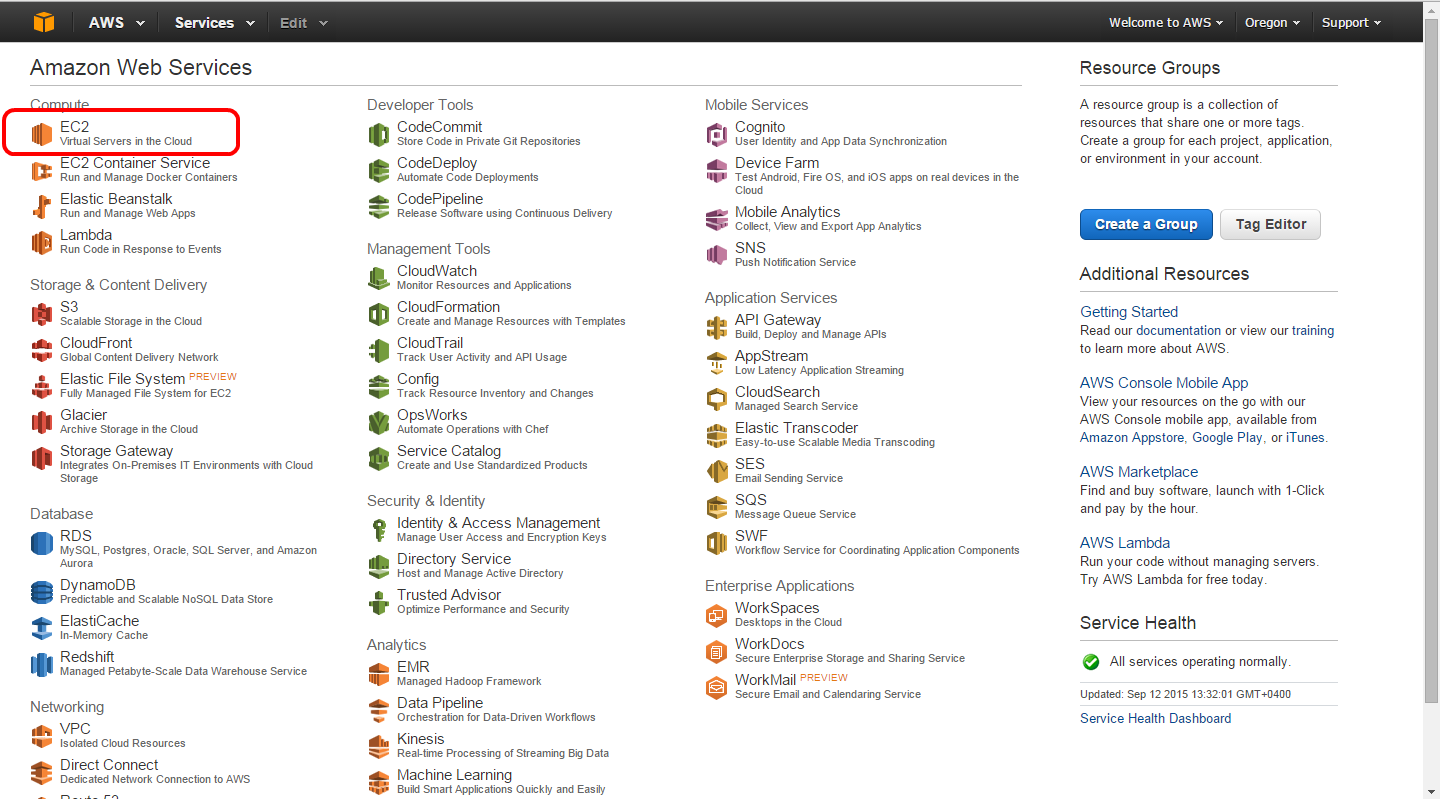Open the CloudWatch icon
Screen dimensions: 1440x799
pyautogui.click(x=379, y=278)
